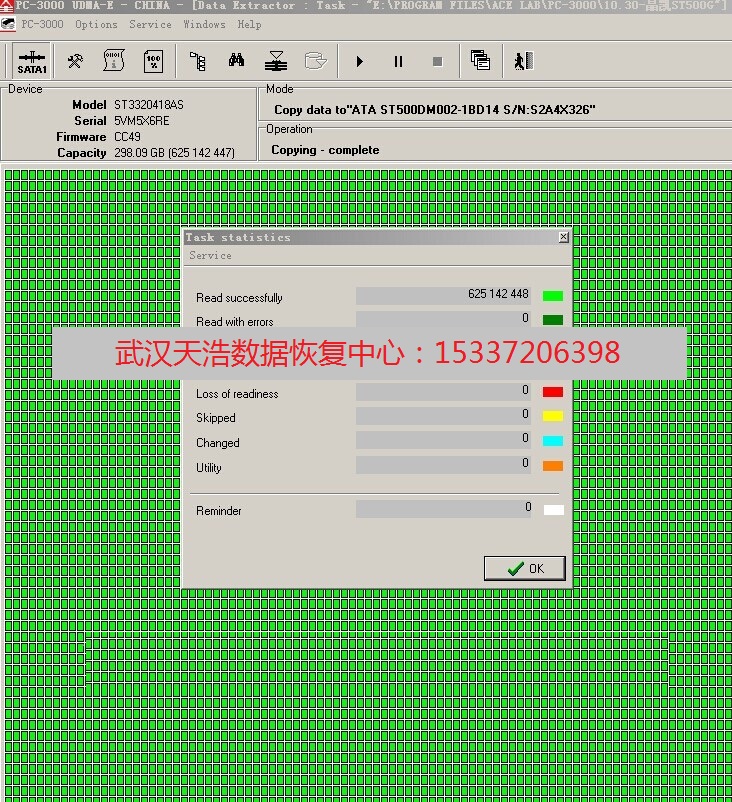
Task: Open the tree structure toolbar icon
Action: pos(197,62)
